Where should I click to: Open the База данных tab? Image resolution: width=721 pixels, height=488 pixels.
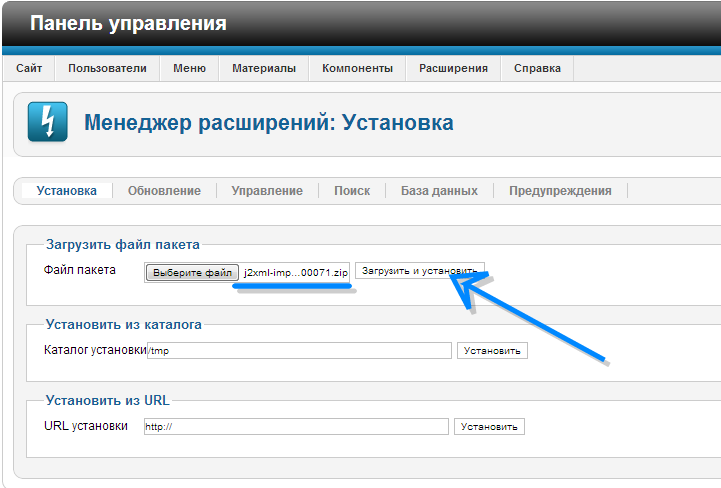(439, 191)
